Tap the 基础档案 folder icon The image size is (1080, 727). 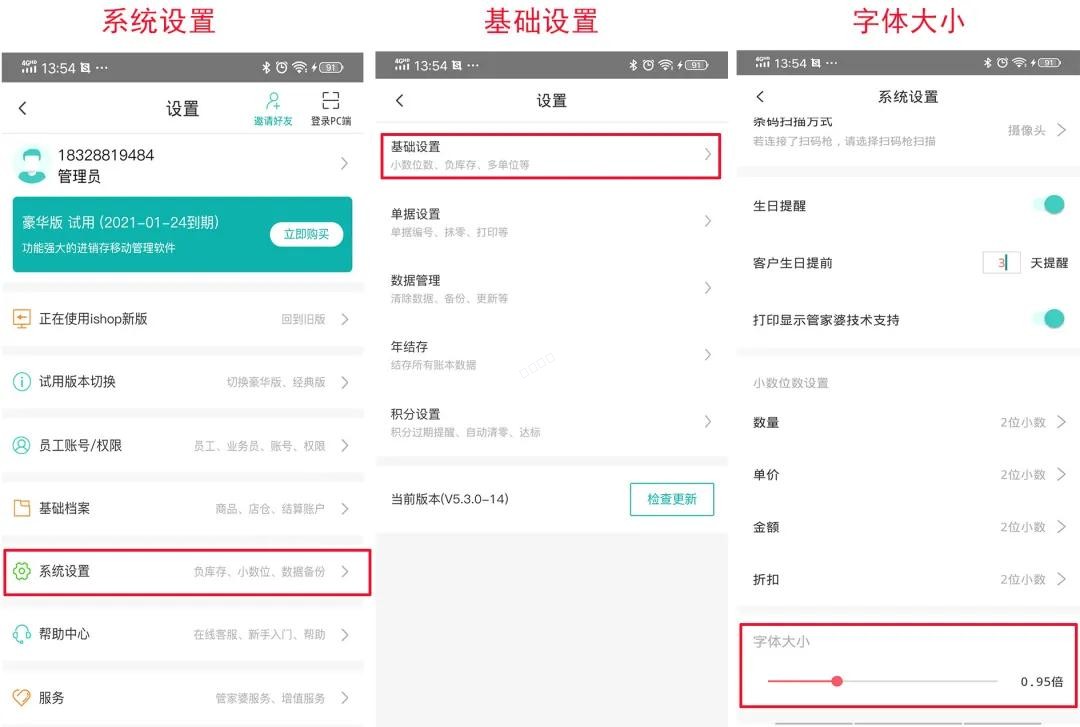click(x=21, y=508)
